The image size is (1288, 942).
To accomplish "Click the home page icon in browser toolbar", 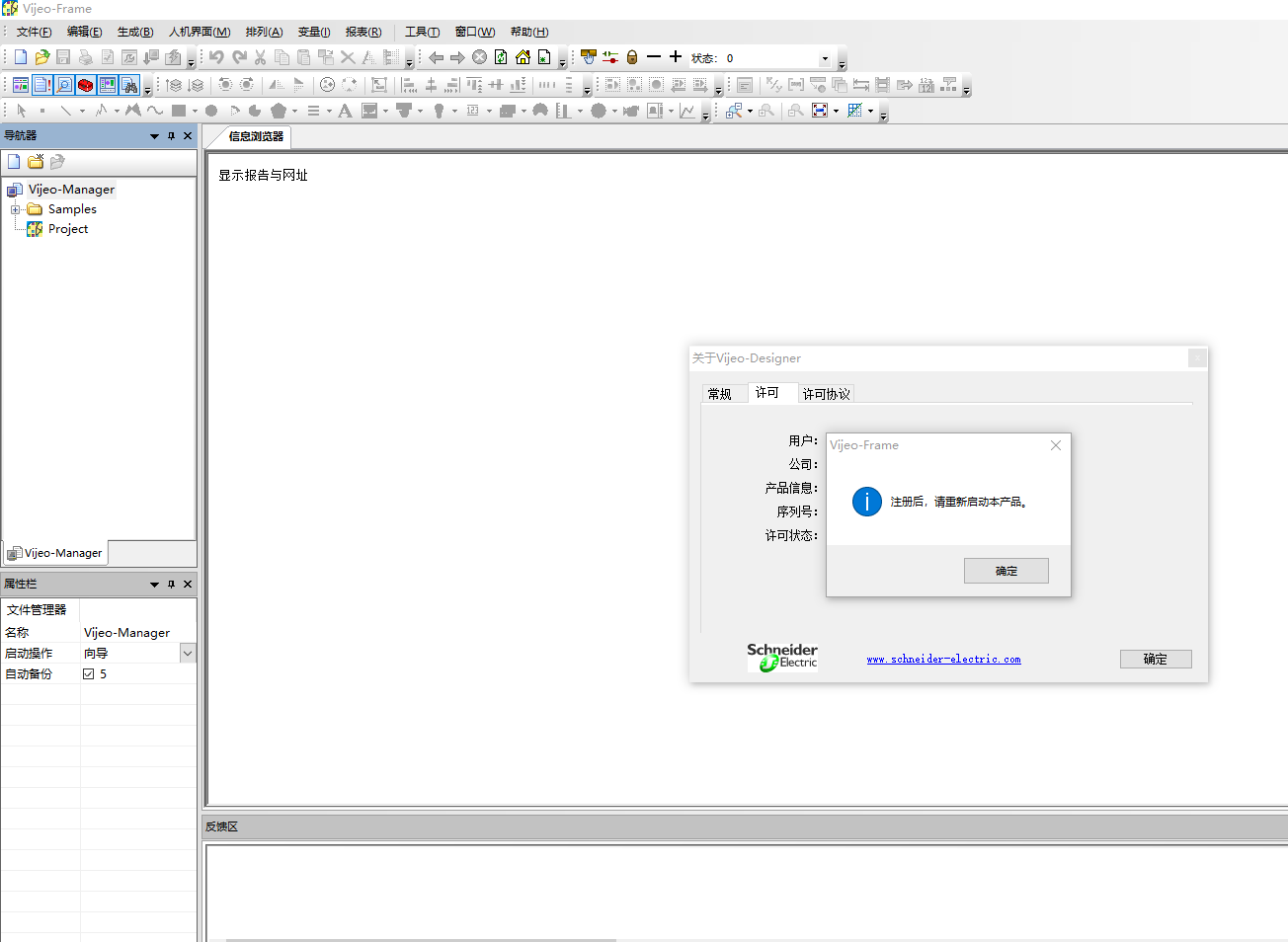I will [x=523, y=58].
